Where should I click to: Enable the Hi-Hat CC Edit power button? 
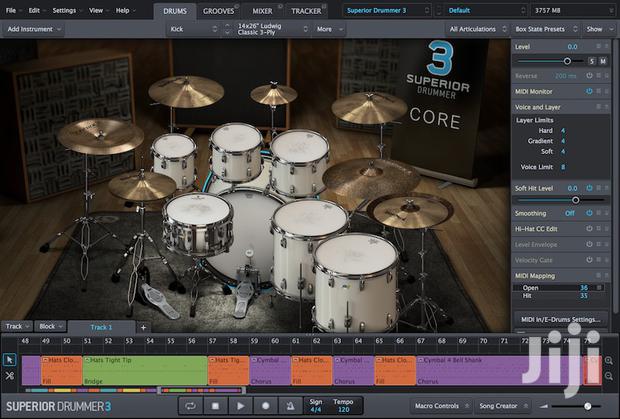click(x=589, y=228)
